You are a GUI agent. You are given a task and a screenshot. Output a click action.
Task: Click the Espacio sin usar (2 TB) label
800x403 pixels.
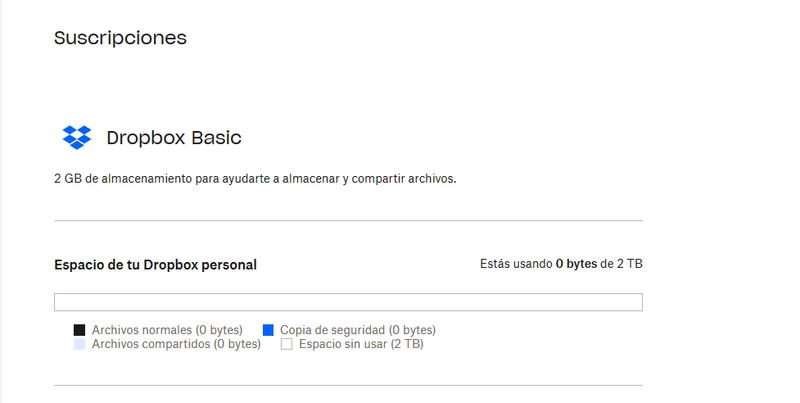pyautogui.click(x=361, y=344)
